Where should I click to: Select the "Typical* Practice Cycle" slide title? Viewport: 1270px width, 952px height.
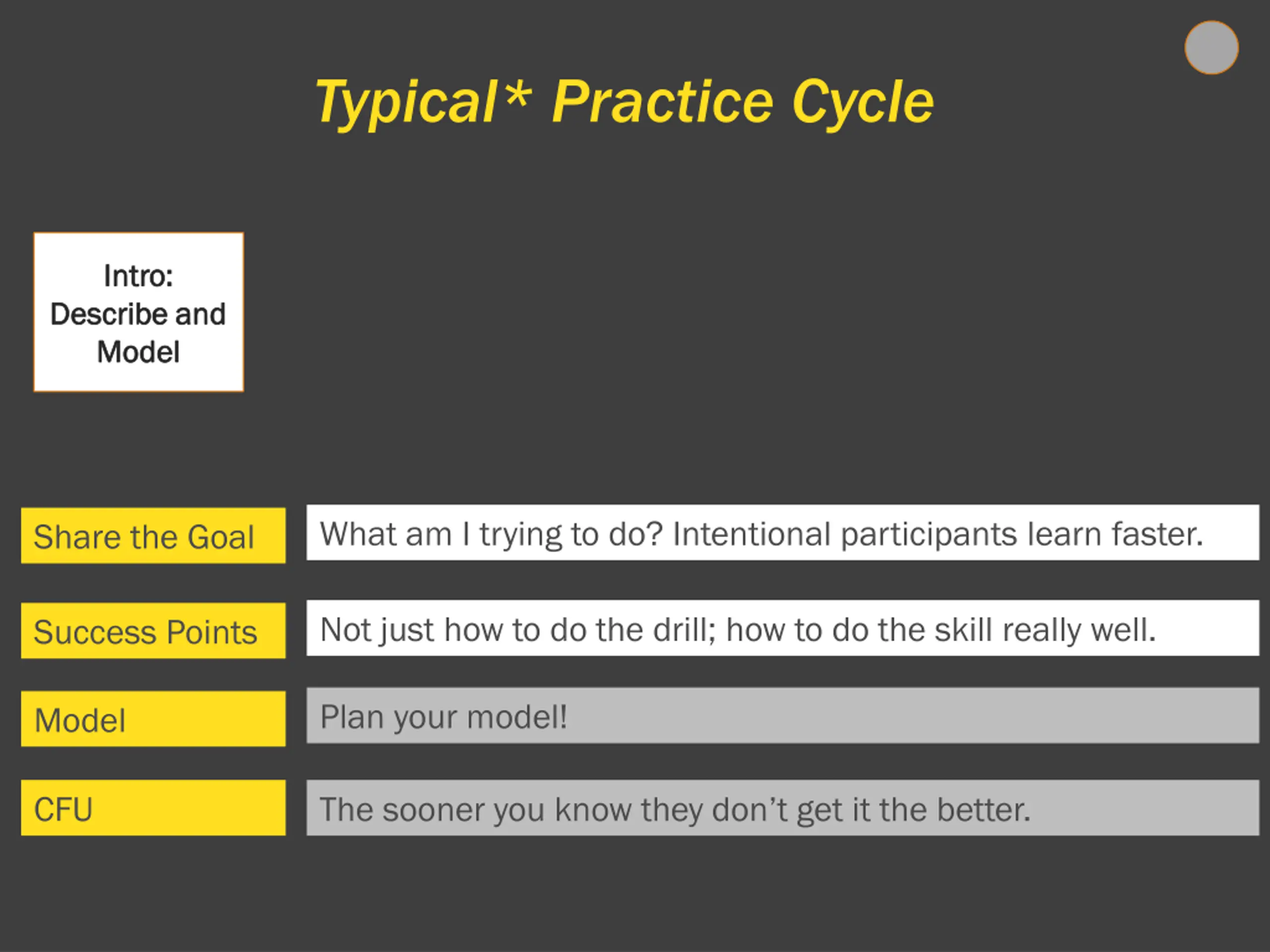625,102
